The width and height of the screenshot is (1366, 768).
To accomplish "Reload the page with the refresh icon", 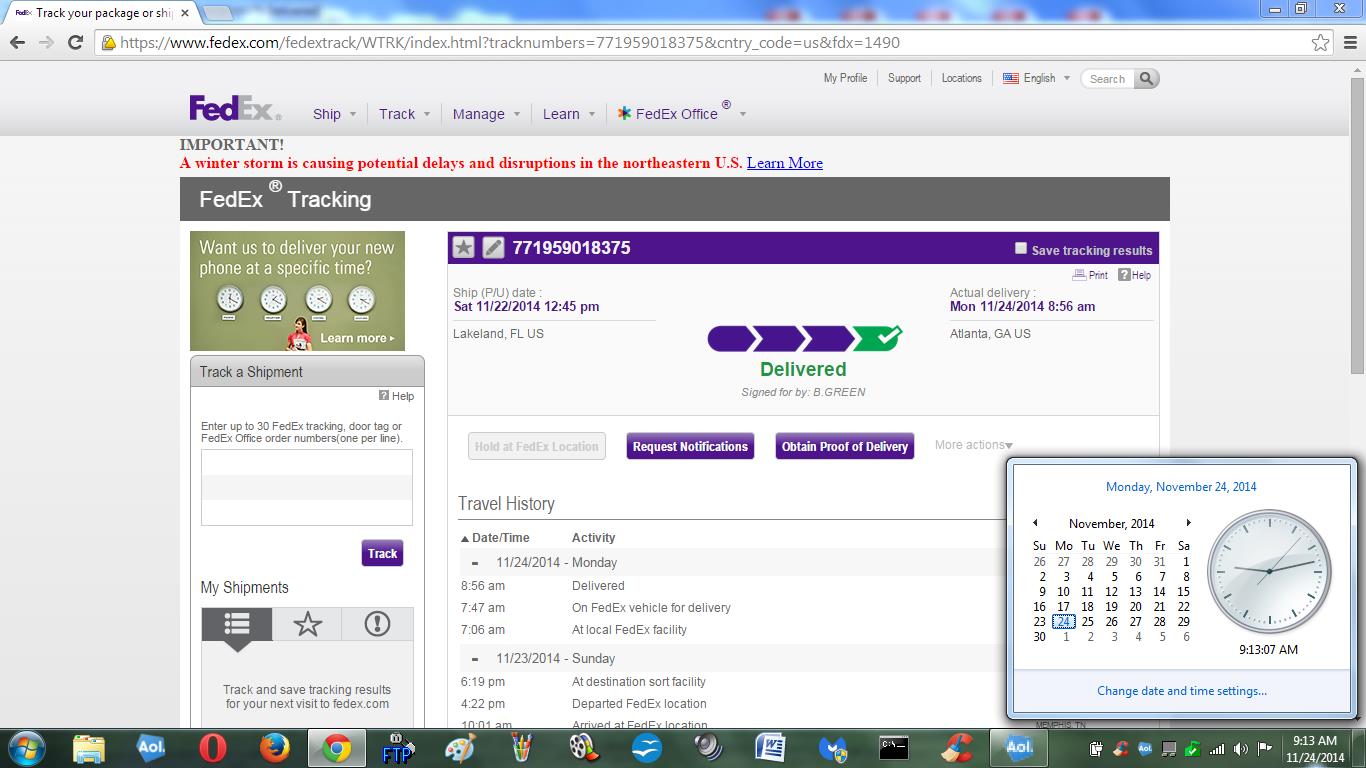I will (x=75, y=43).
